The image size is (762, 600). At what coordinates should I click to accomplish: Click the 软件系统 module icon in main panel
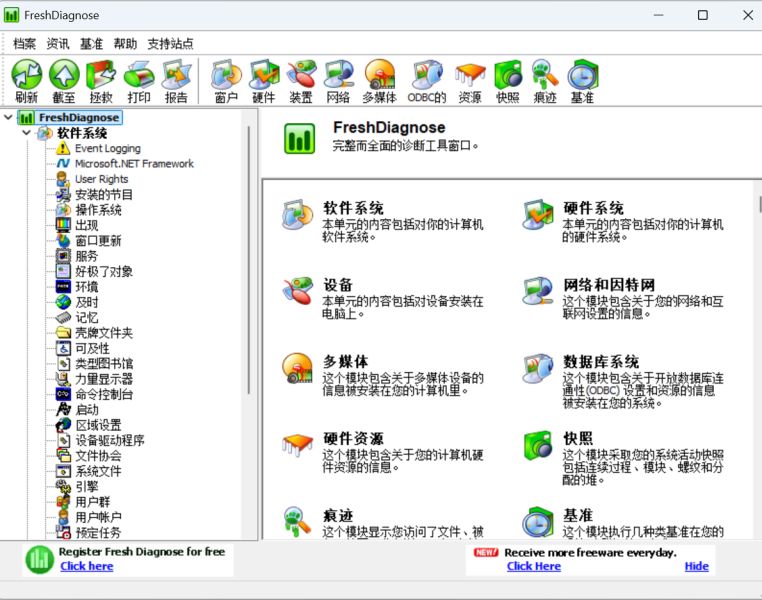point(297,215)
